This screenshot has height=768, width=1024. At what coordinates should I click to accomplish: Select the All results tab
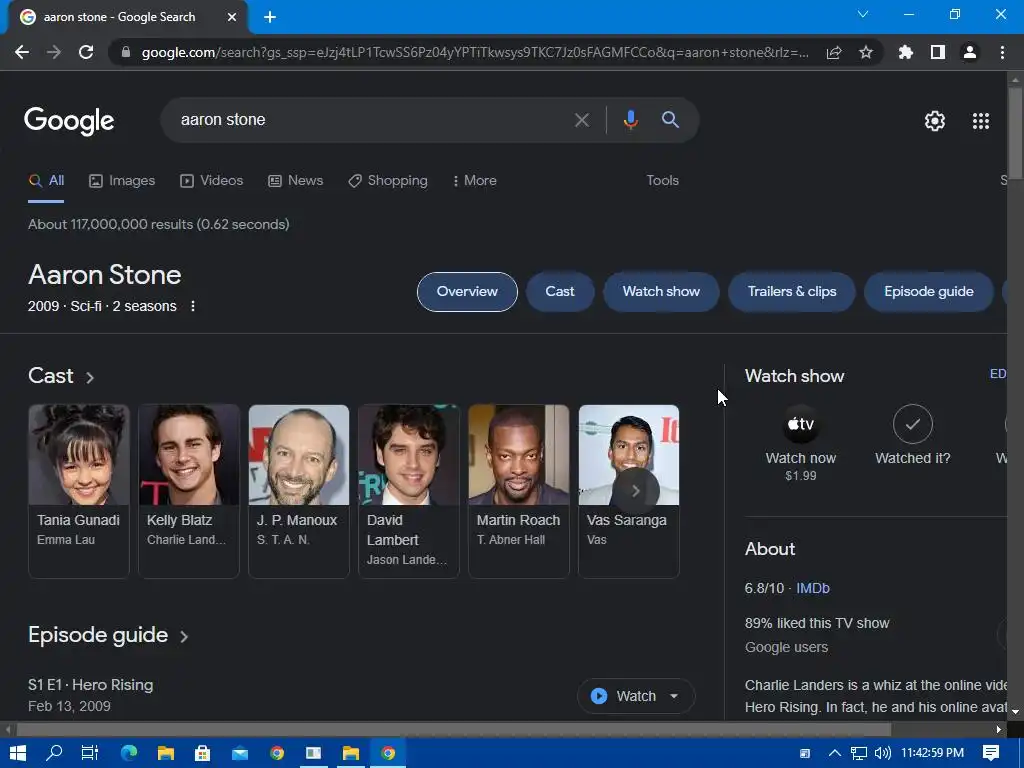click(x=46, y=181)
